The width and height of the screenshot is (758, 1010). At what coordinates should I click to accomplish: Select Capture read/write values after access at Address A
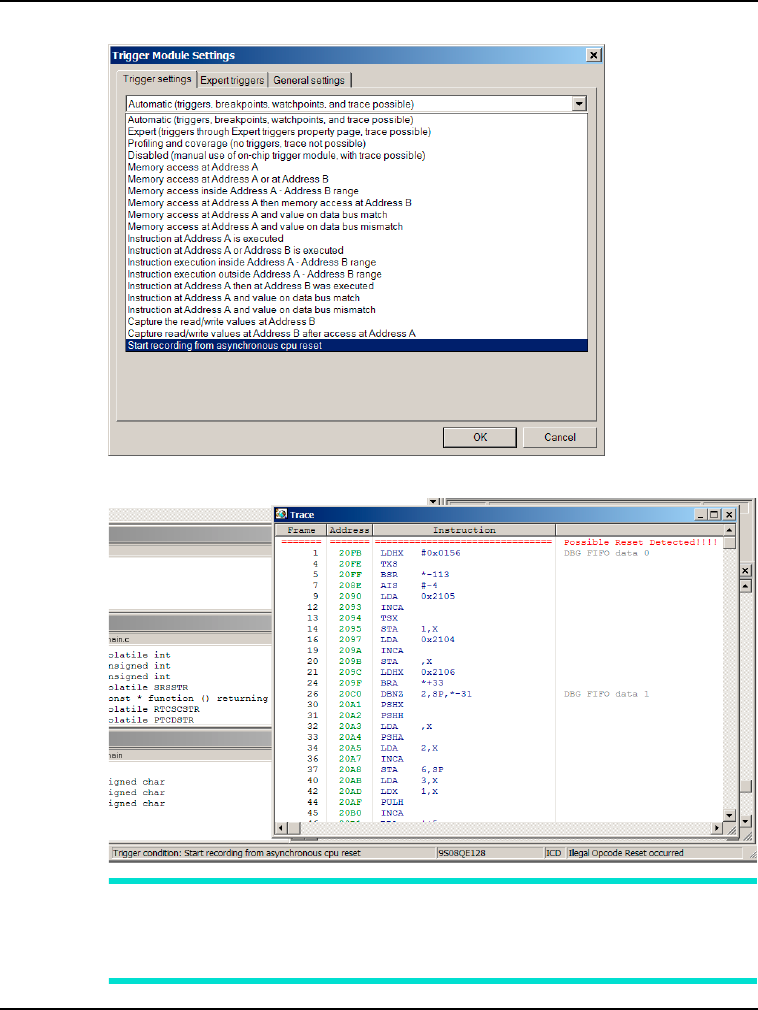(357, 334)
